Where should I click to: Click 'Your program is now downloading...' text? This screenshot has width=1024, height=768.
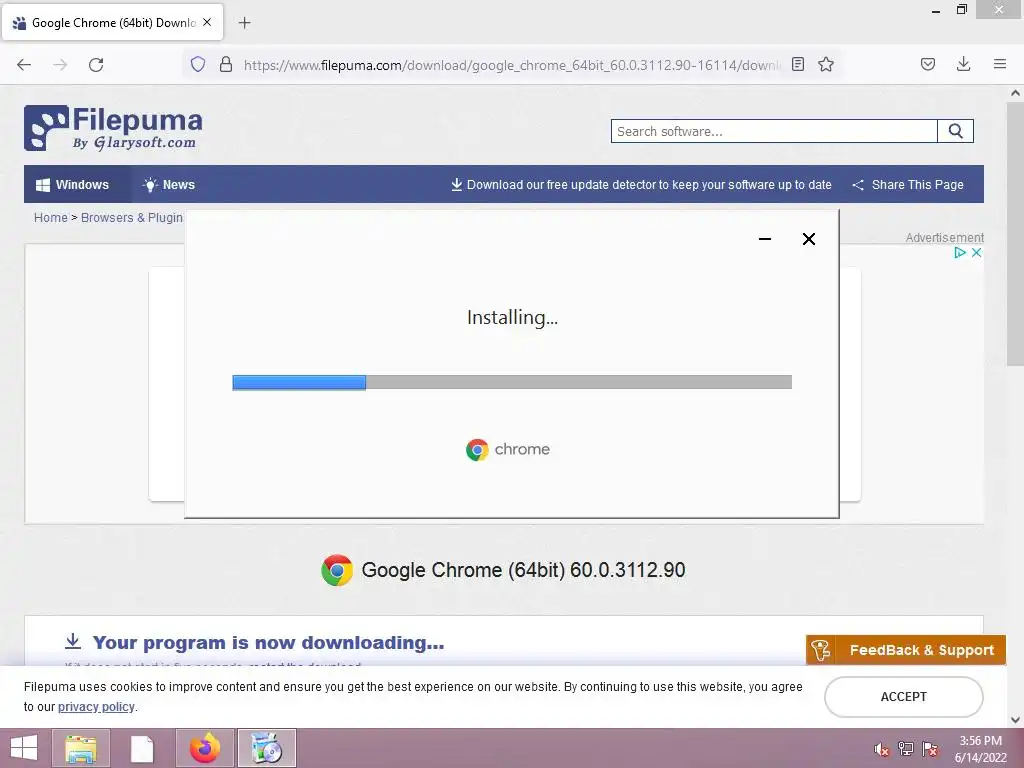(x=268, y=643)
